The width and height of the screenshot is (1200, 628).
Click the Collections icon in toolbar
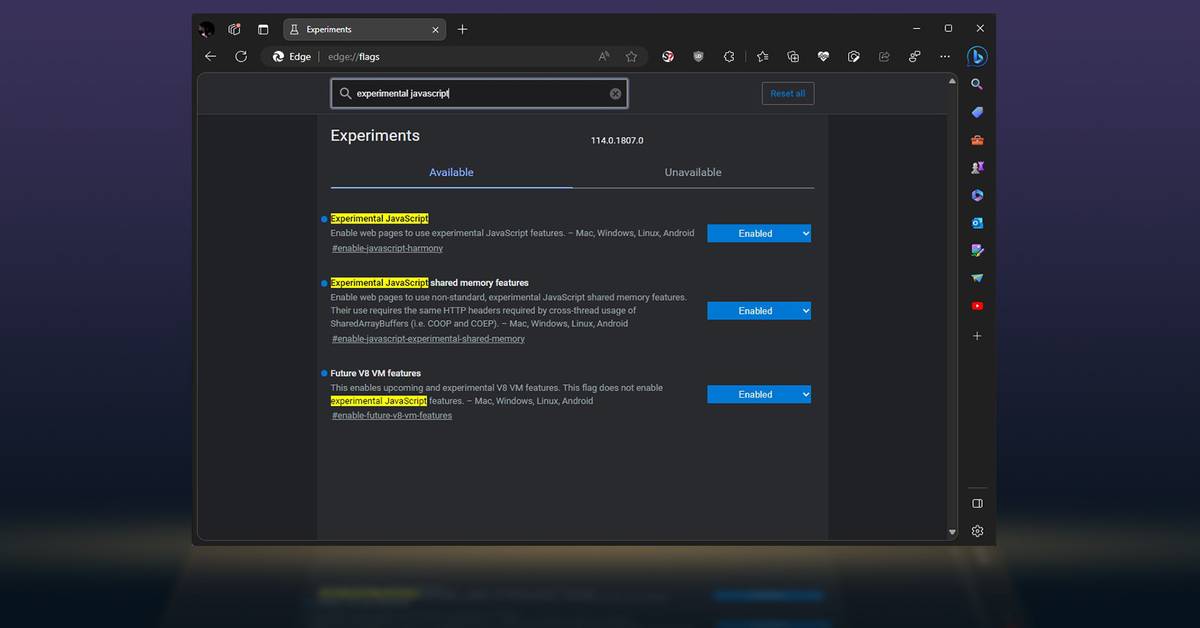pyautogui.click(x=793, y=57)
